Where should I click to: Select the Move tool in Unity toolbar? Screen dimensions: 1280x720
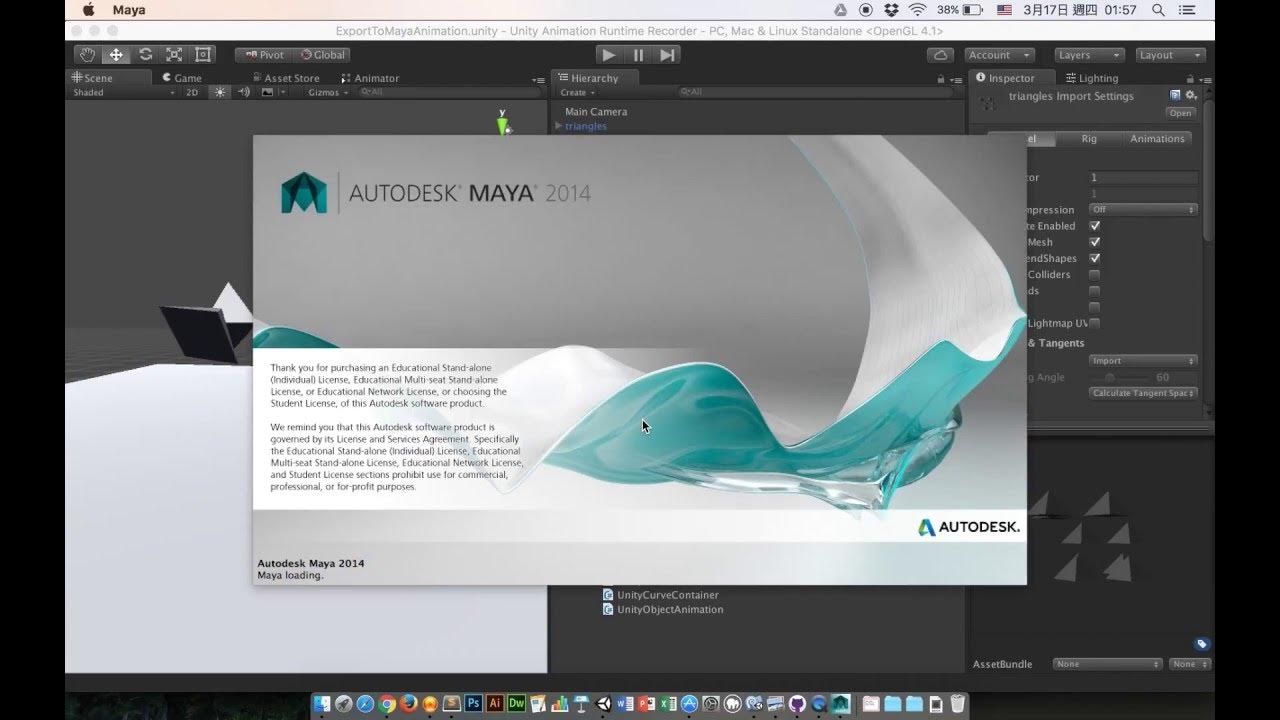pos(117,55)
